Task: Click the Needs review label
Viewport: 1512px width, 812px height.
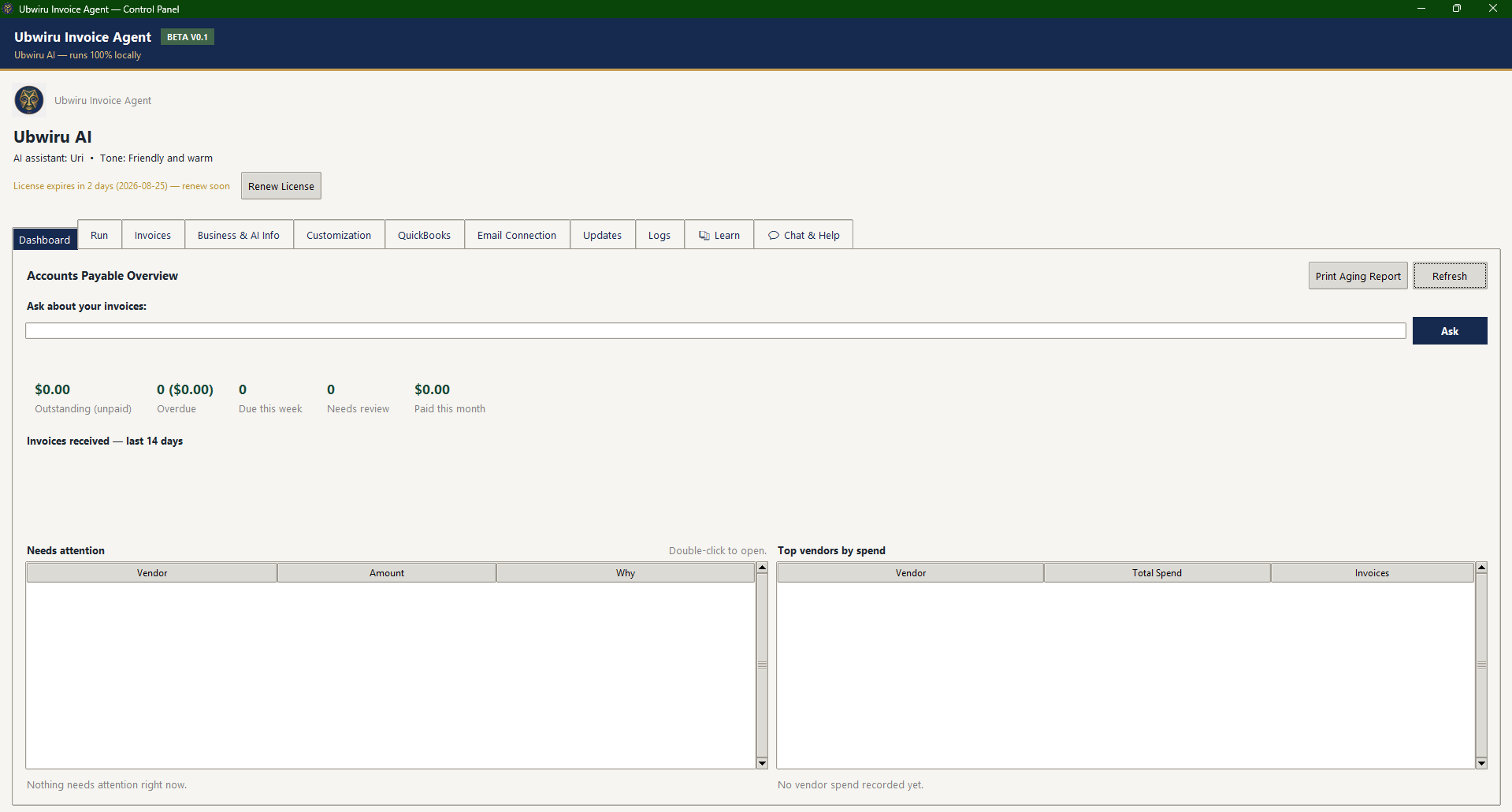Action: tap(358, 409)
